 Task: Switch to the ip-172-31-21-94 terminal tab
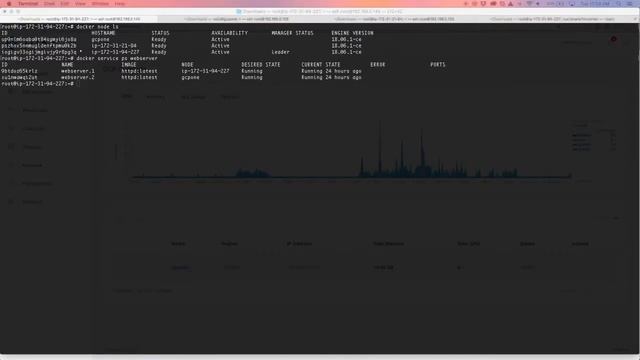pos(394,19)
